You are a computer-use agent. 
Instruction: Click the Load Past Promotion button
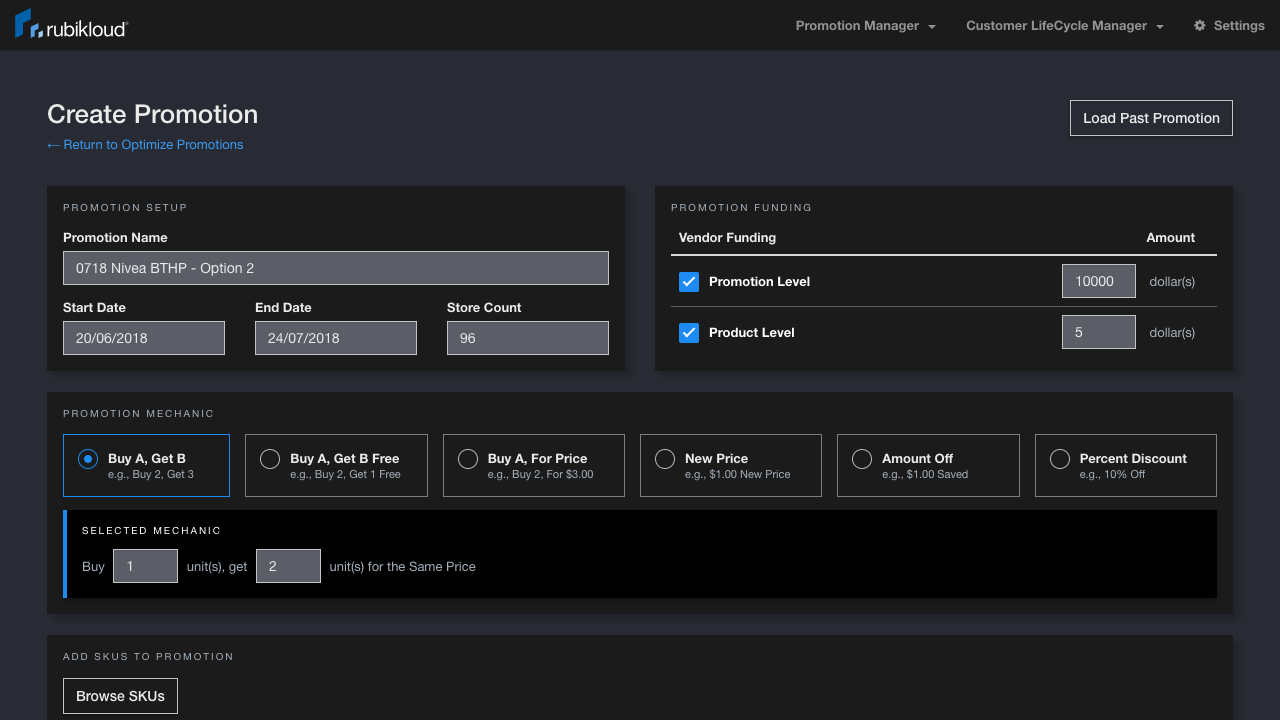point(1151,118)
